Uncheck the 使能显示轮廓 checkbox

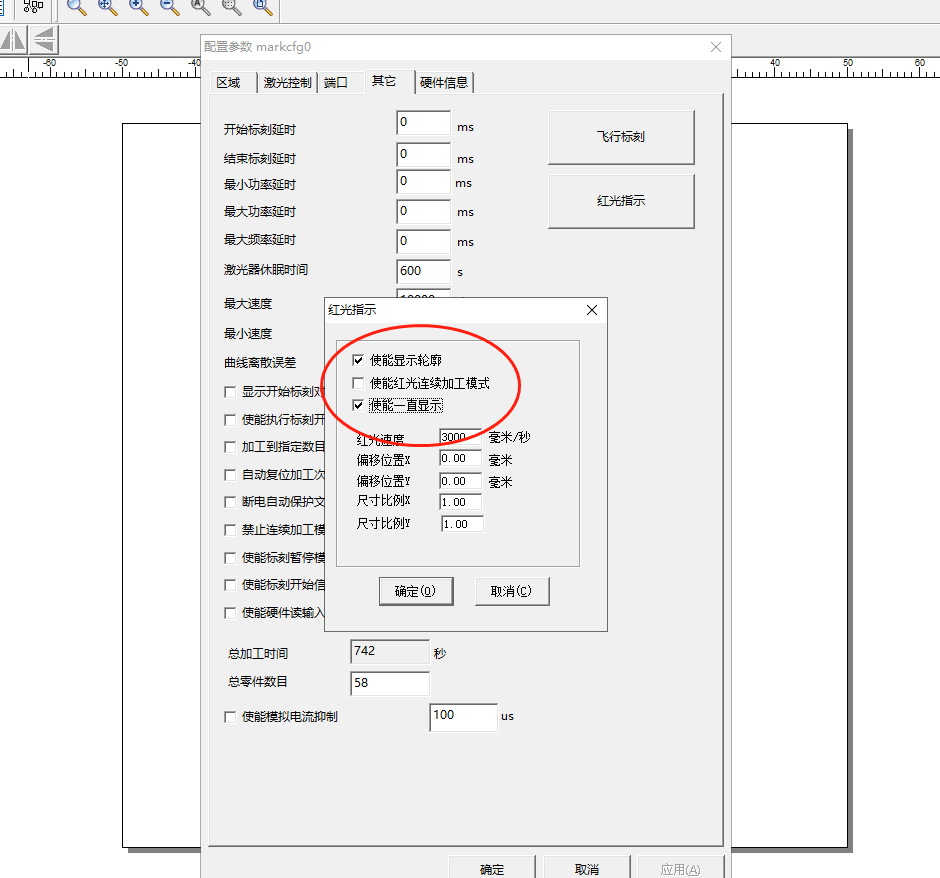tap(358, 360)
